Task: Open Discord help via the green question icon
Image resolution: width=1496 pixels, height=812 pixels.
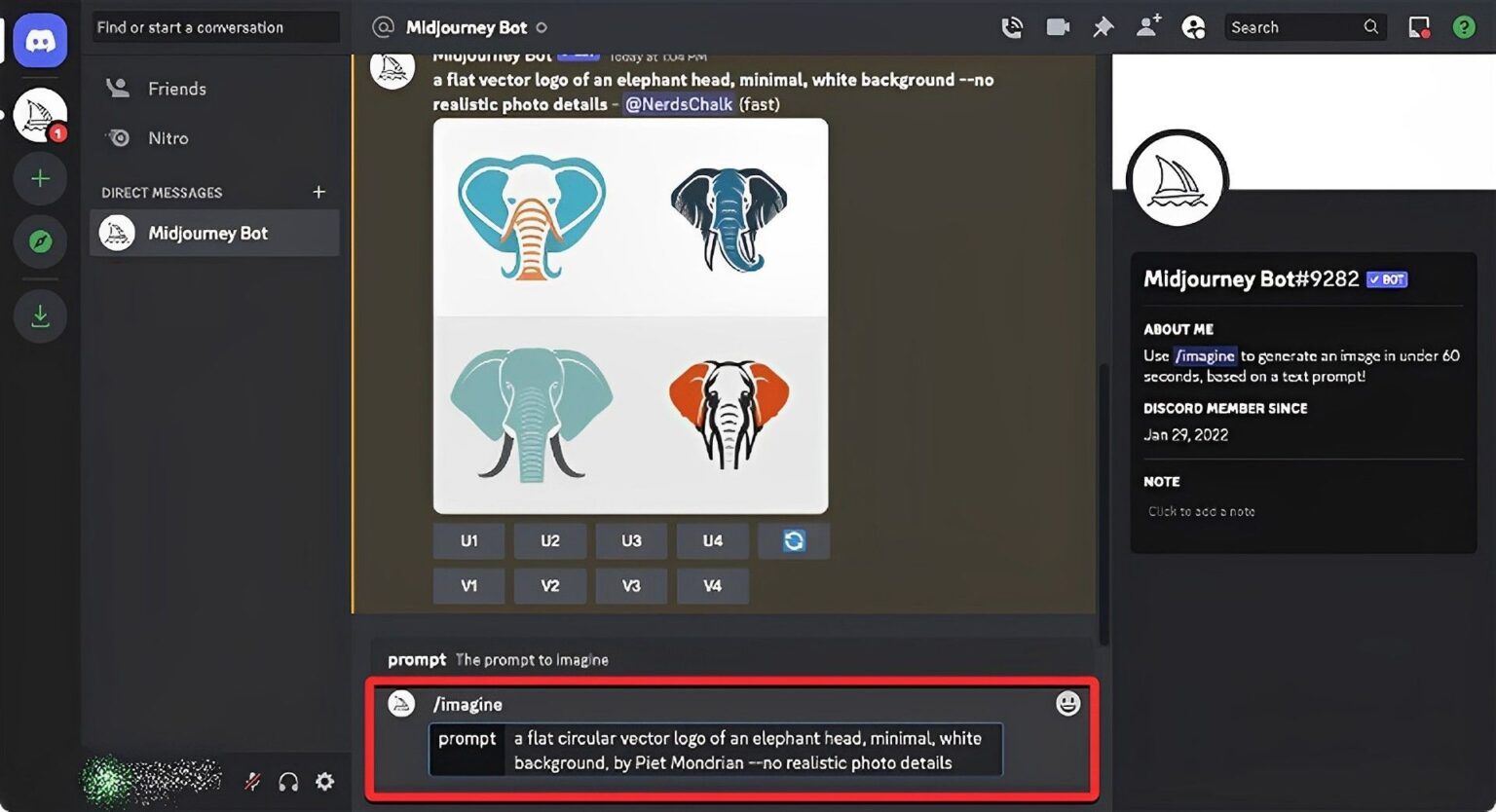Action: (1464, 27)
